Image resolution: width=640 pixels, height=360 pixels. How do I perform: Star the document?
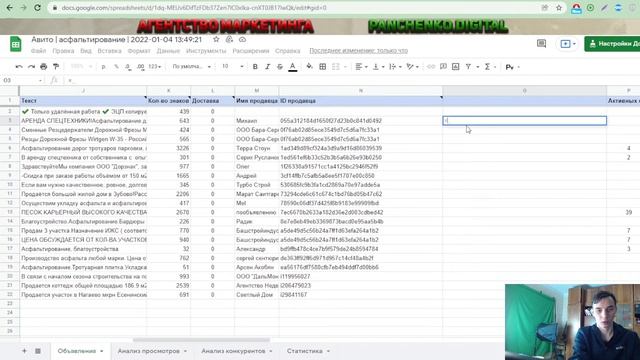pyautogui.click(x=216, y=40)
